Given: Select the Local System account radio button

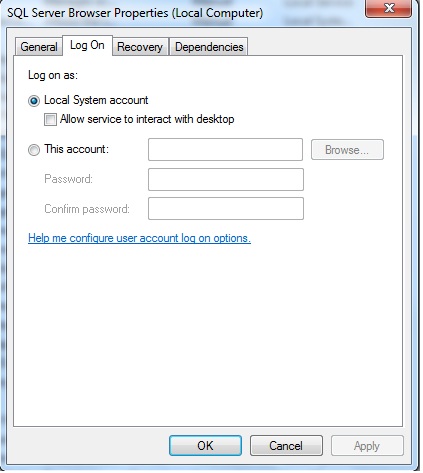Looking at the screenshot, I should coord(34,101).
